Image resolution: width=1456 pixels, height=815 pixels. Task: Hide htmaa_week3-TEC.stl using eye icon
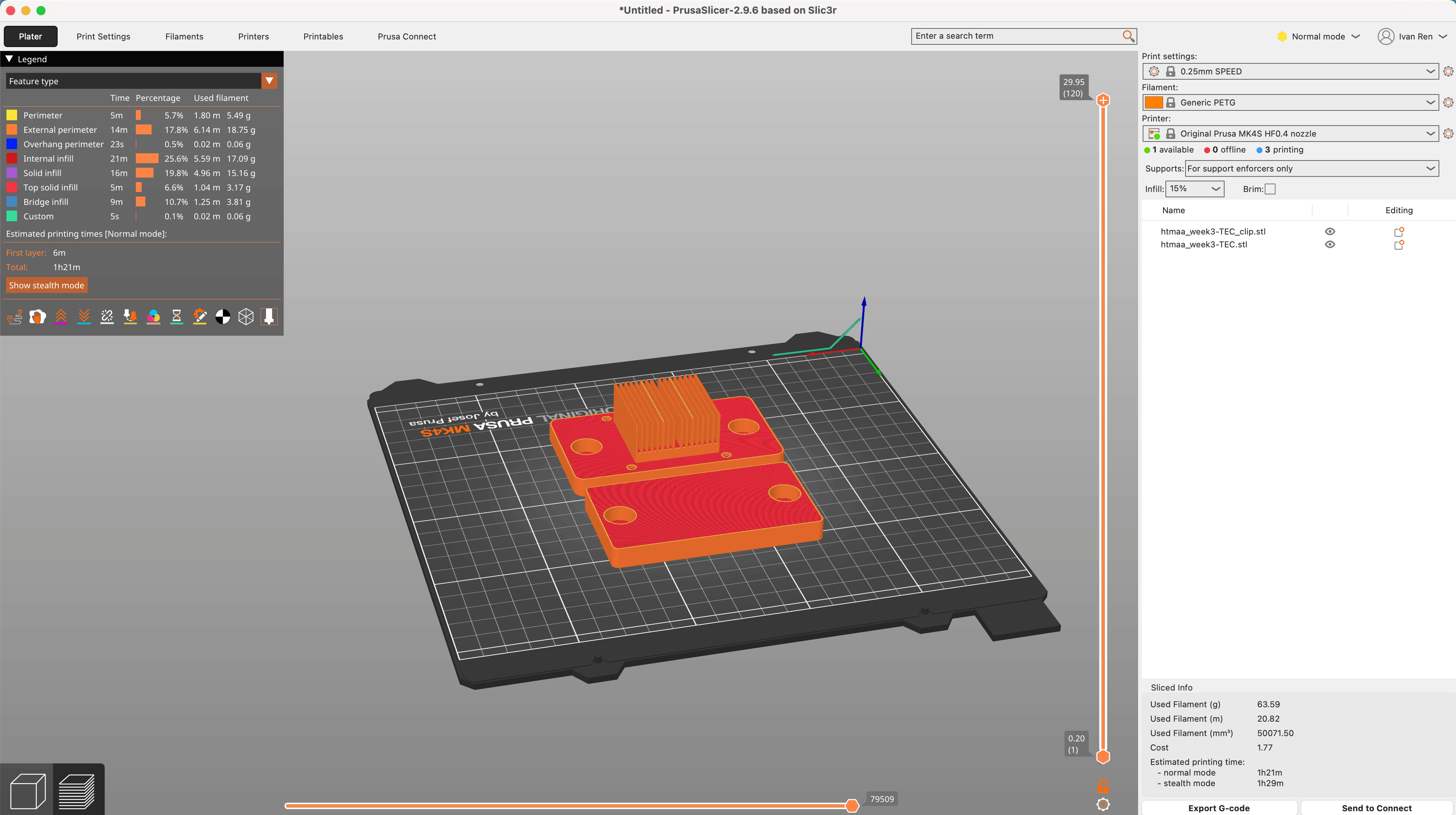pyautogui.click(x=1330, y=245)
